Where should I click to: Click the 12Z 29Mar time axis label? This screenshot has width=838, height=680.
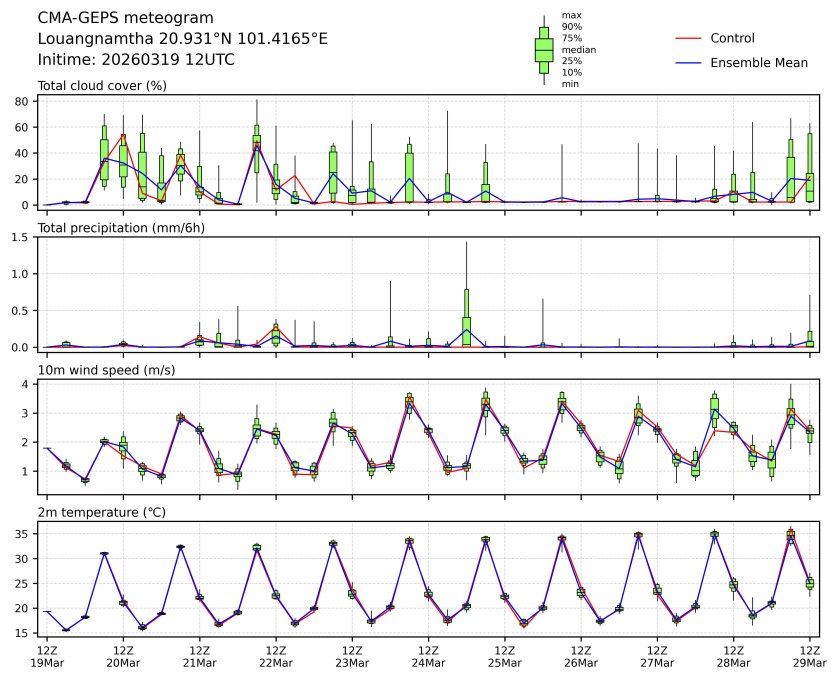(809, 656)
